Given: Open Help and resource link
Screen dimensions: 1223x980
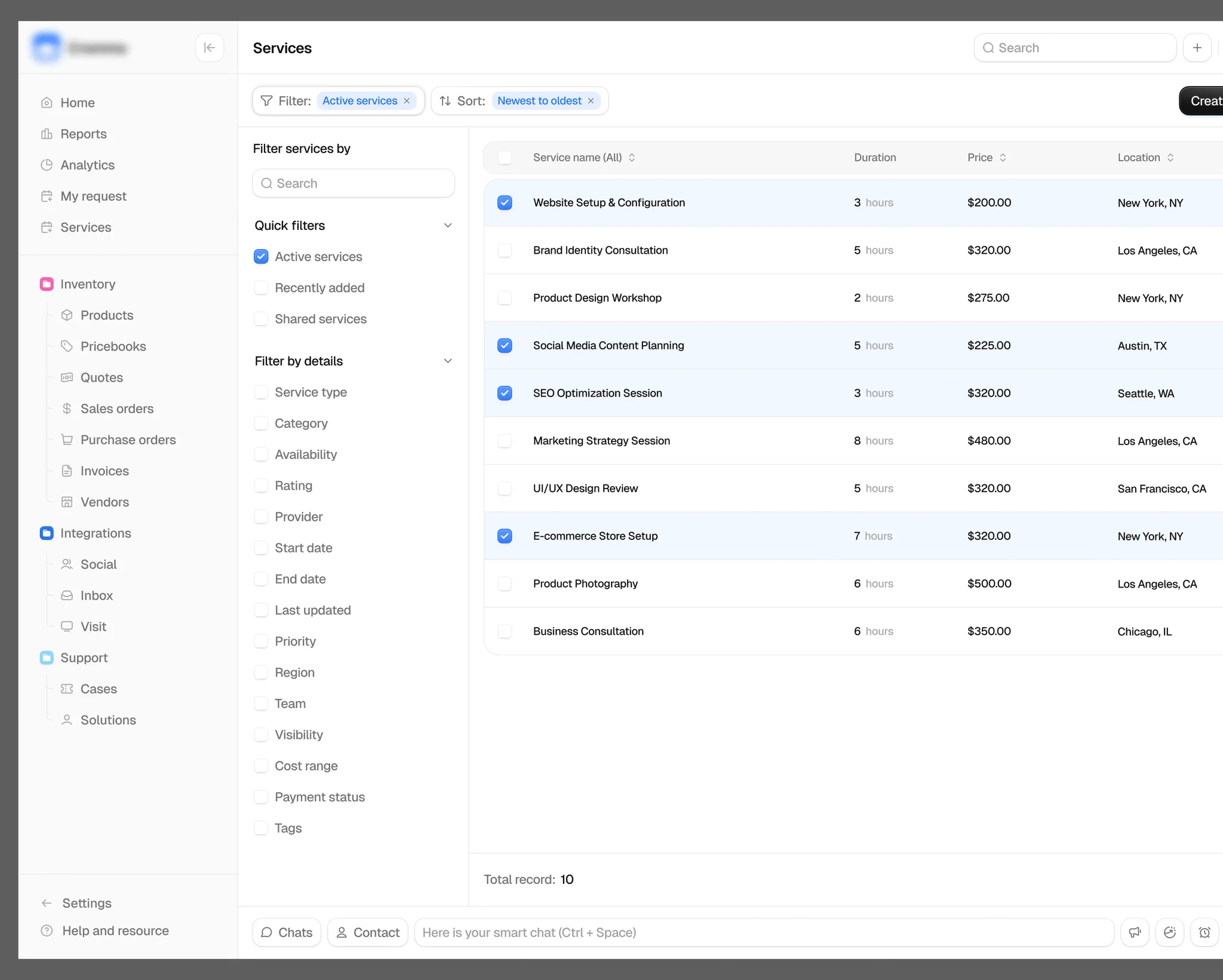Looking at the screenshot, I should (x=105, y=930).
